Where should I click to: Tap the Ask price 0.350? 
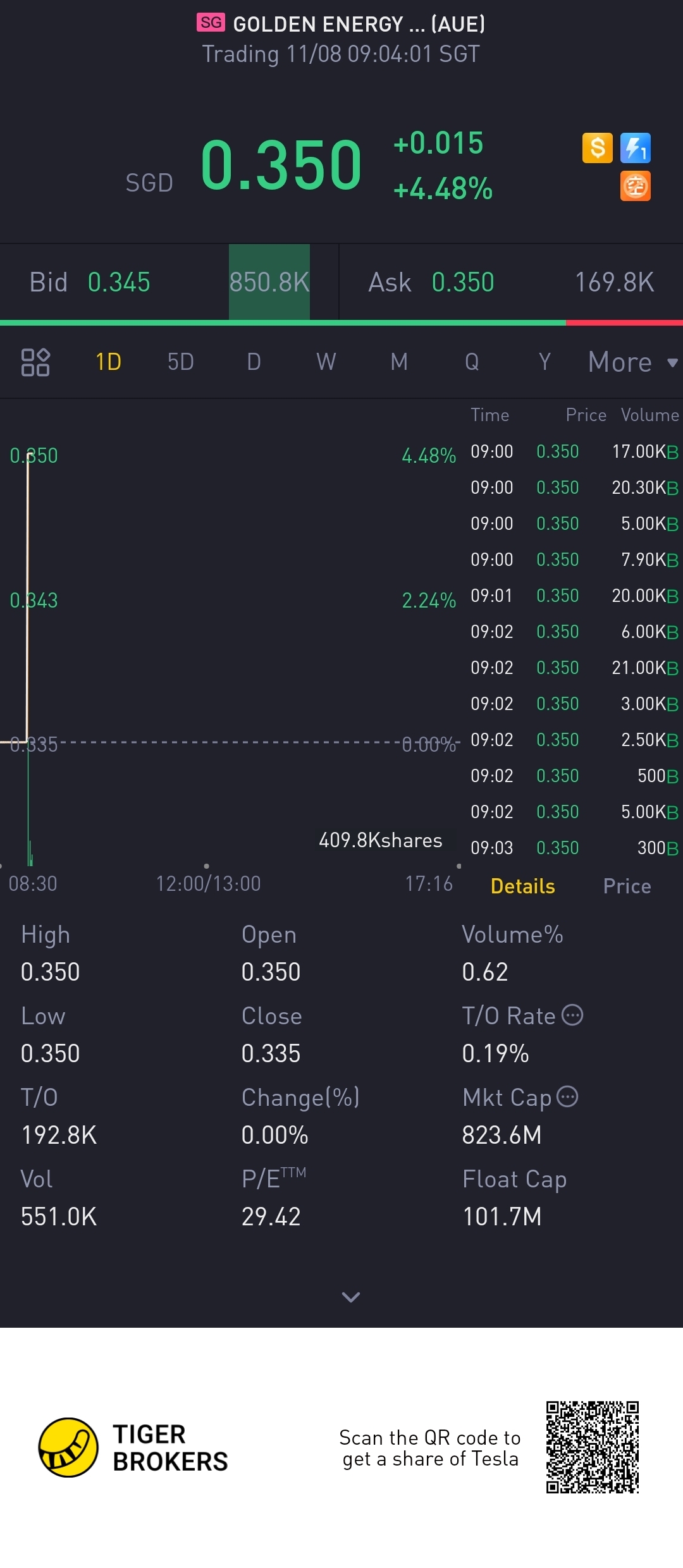point(462,283)
